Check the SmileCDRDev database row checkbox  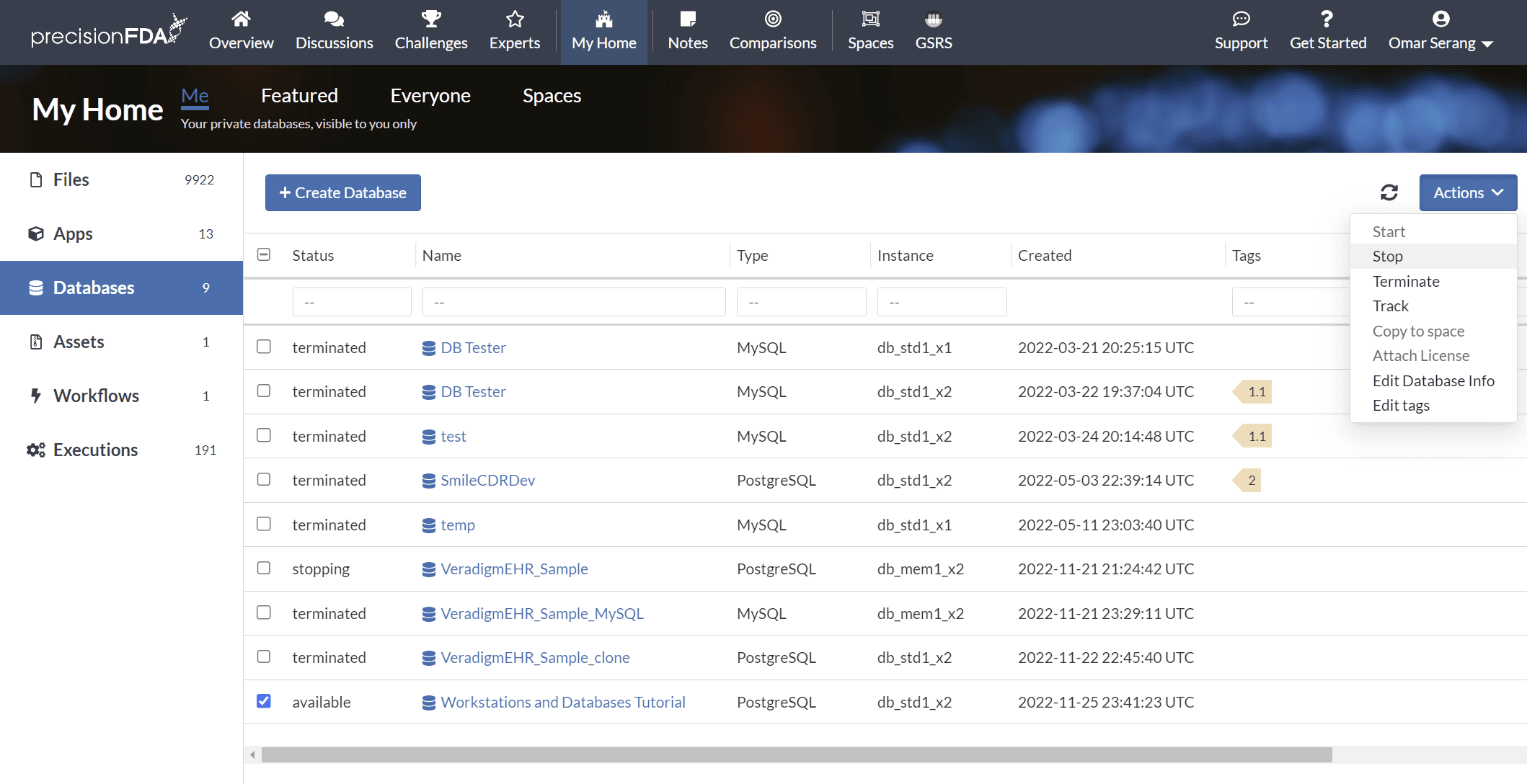(264, 480)
